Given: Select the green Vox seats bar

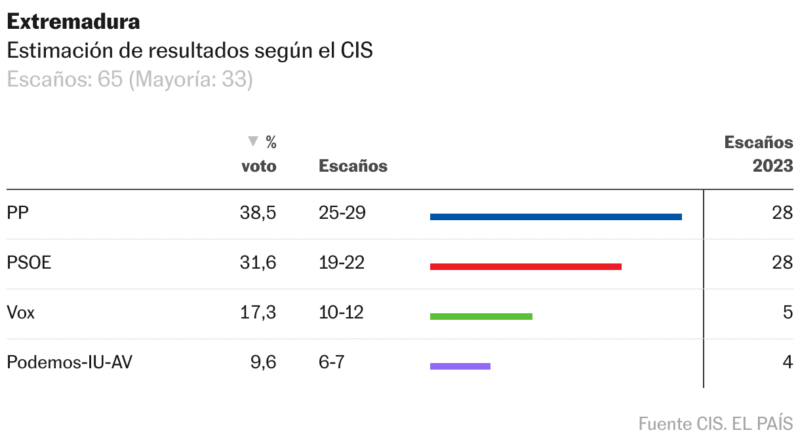Looking at the screenshot, I should click(x=481, y=316).
